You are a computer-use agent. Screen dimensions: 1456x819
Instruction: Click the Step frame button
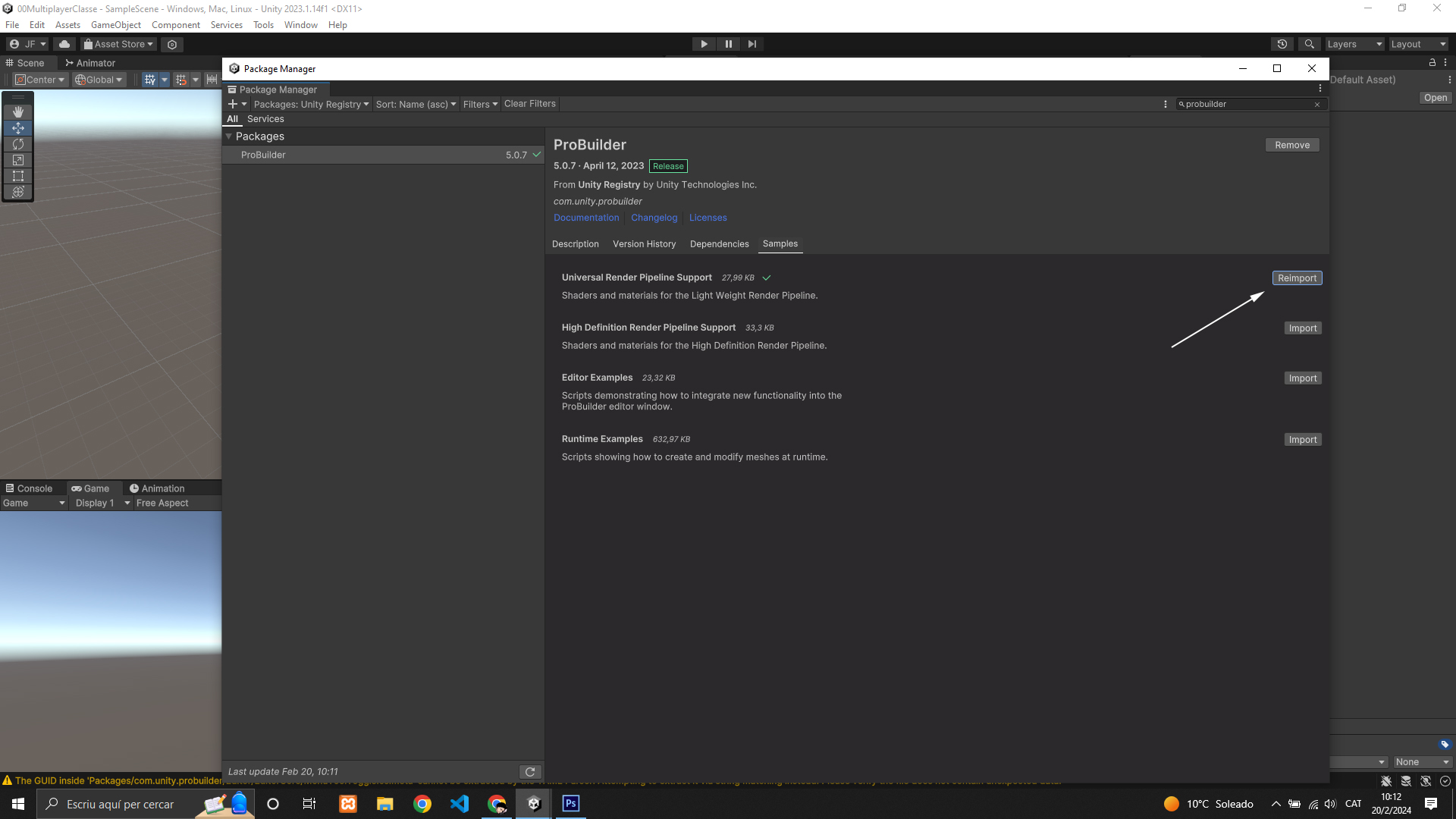(x=752, y=44)
